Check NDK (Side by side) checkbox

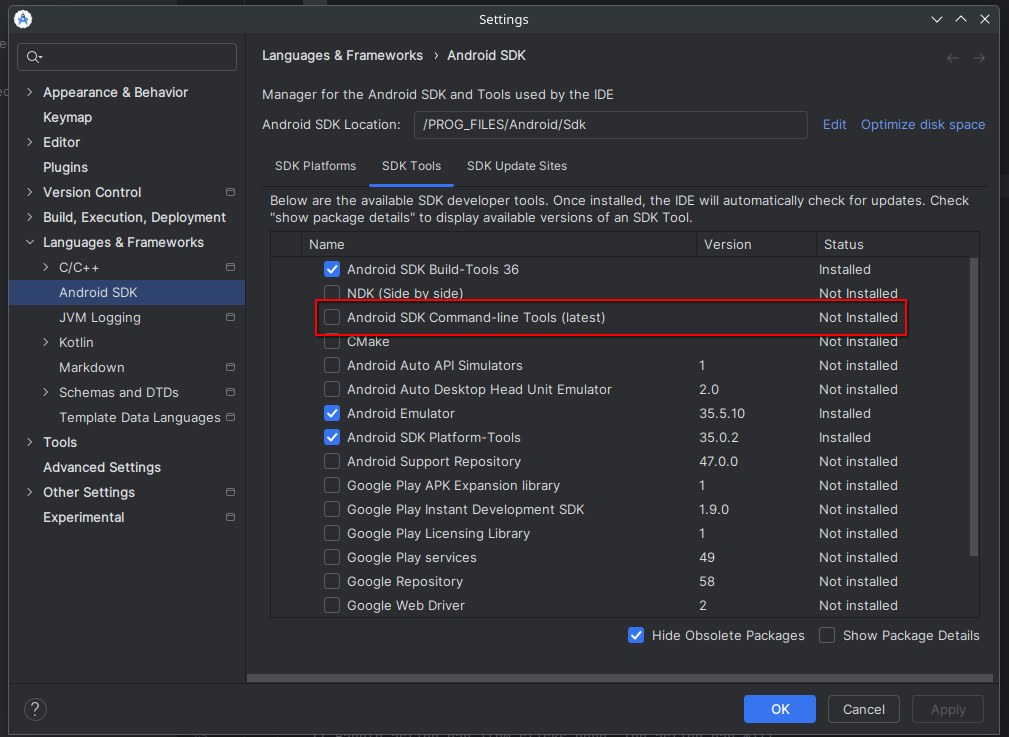(x=332, y=293)
